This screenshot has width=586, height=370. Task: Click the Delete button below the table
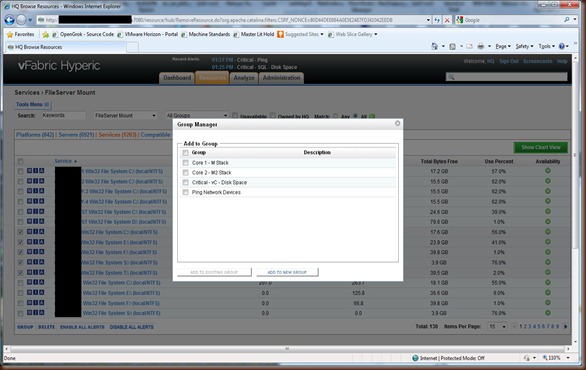(x=46, y=327)
